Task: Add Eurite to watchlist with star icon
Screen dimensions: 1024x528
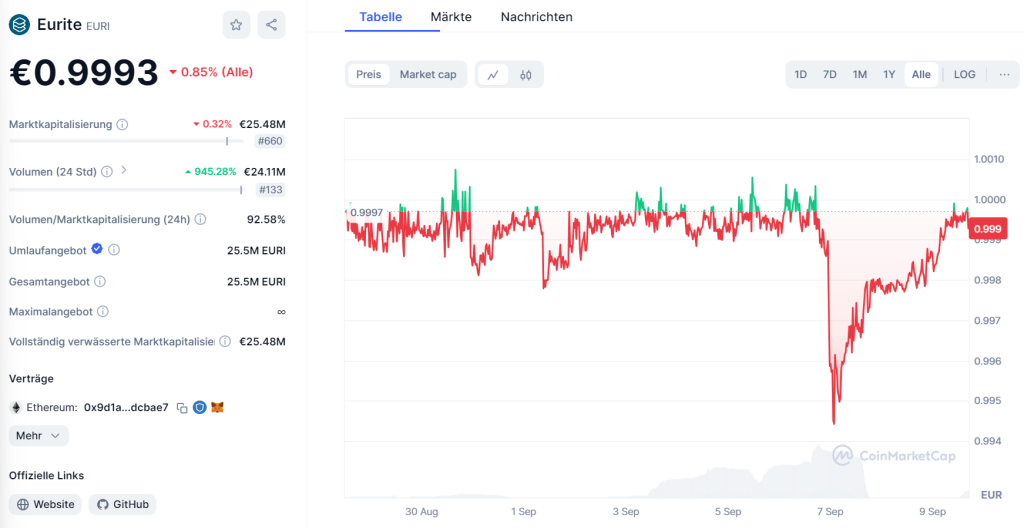Action: (x=236, y=25)
